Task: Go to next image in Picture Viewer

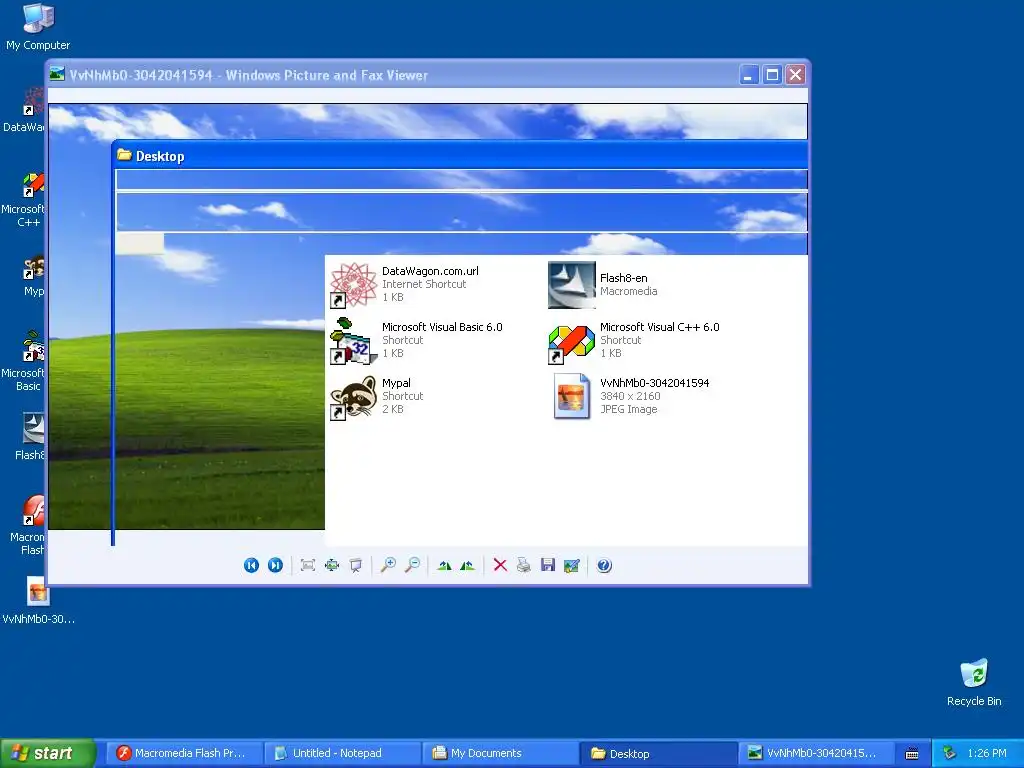Action: (x=276, y=566)
